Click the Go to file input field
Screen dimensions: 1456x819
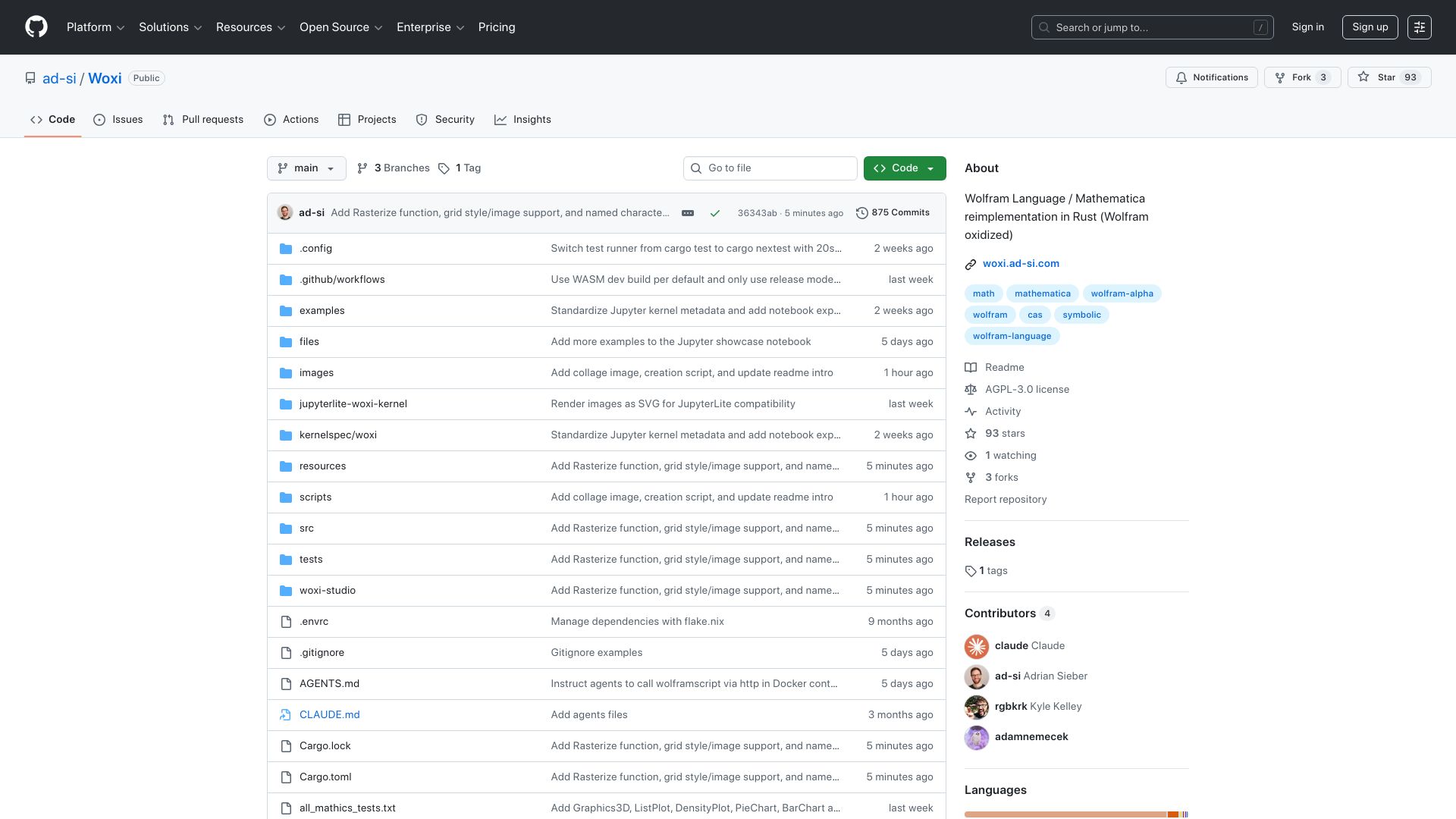tap(770, 168)
